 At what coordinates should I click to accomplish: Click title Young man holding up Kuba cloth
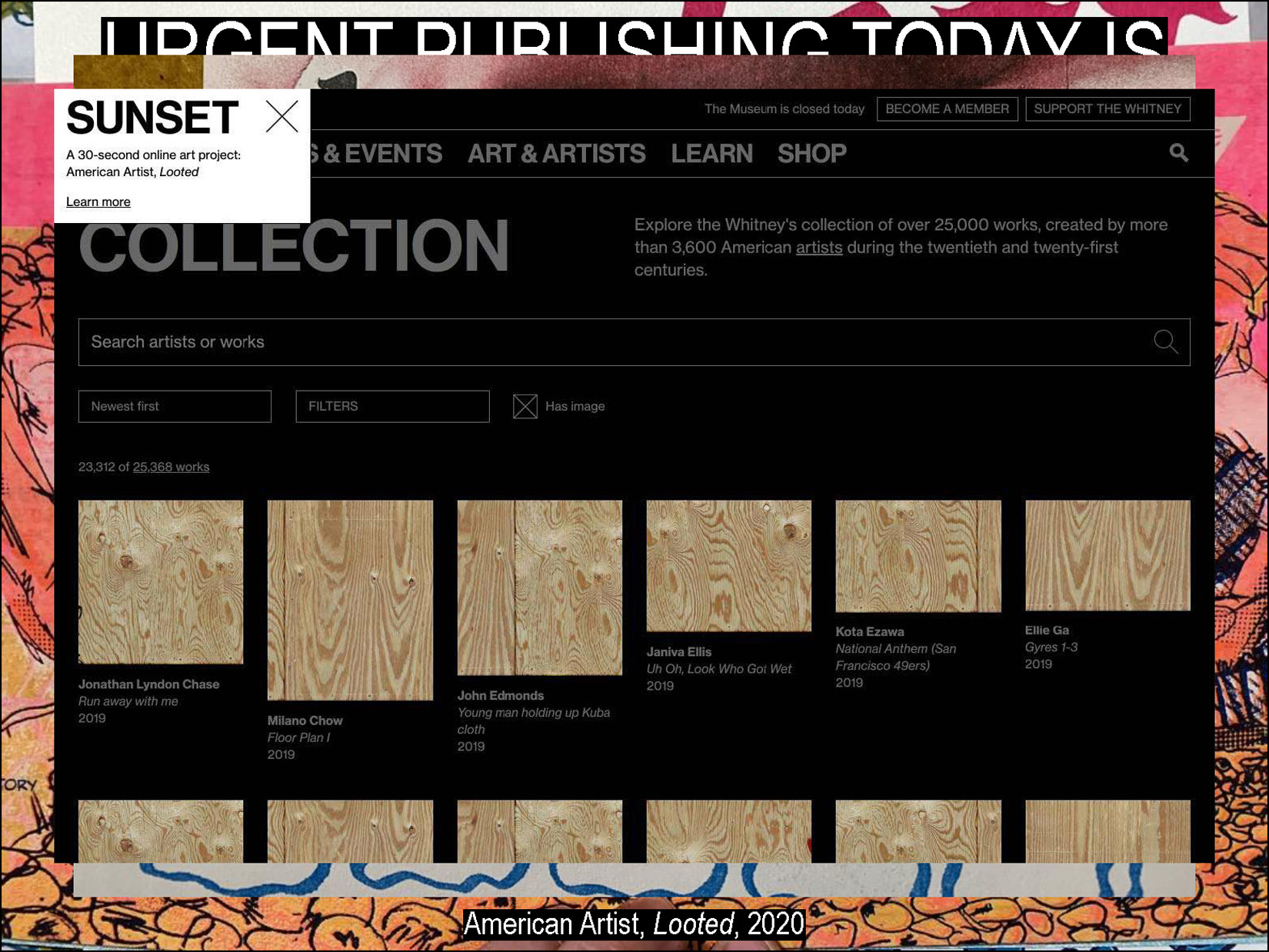coord(533,721)
